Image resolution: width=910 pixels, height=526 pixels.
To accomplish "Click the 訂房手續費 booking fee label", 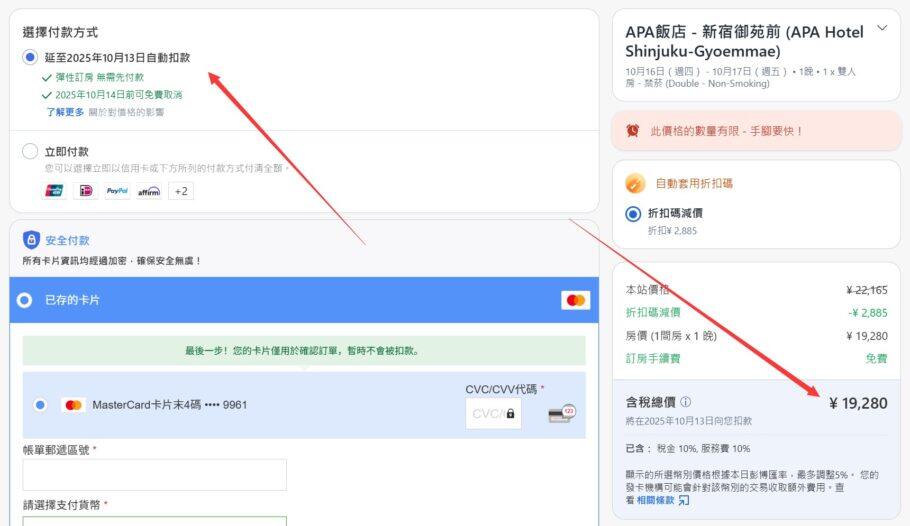I will coord(653,358).
